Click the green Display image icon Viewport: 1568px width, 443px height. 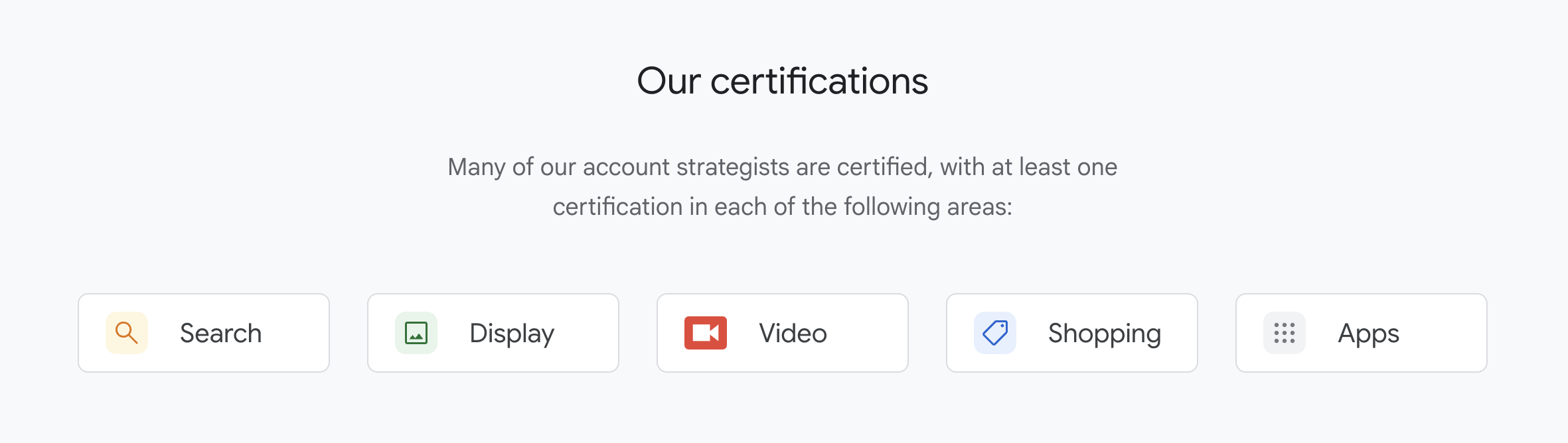(416, 333)
